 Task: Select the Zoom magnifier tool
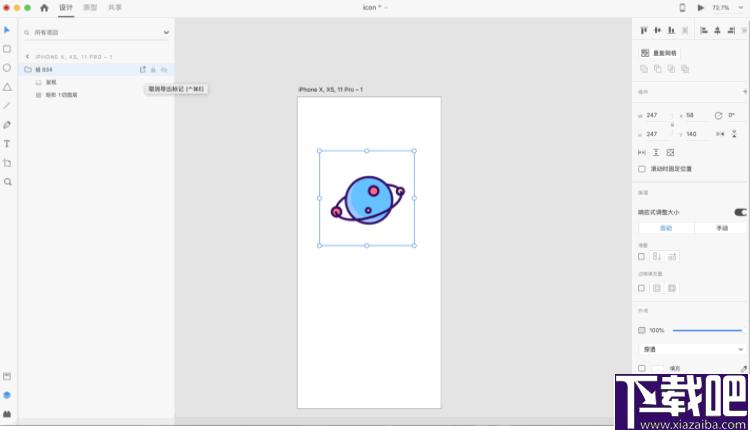click(7, 182)
